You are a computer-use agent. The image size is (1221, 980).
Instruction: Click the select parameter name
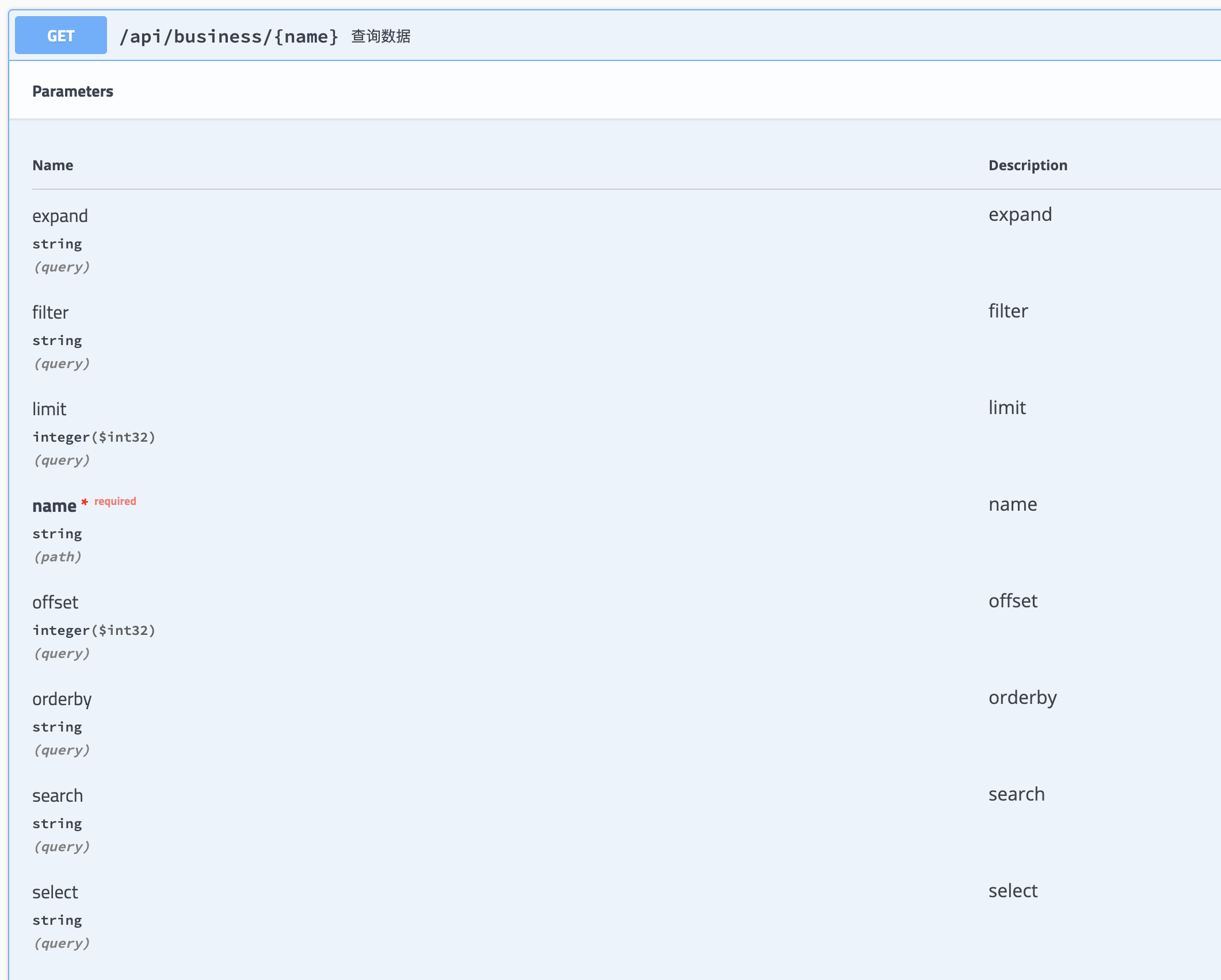(55, 893)
